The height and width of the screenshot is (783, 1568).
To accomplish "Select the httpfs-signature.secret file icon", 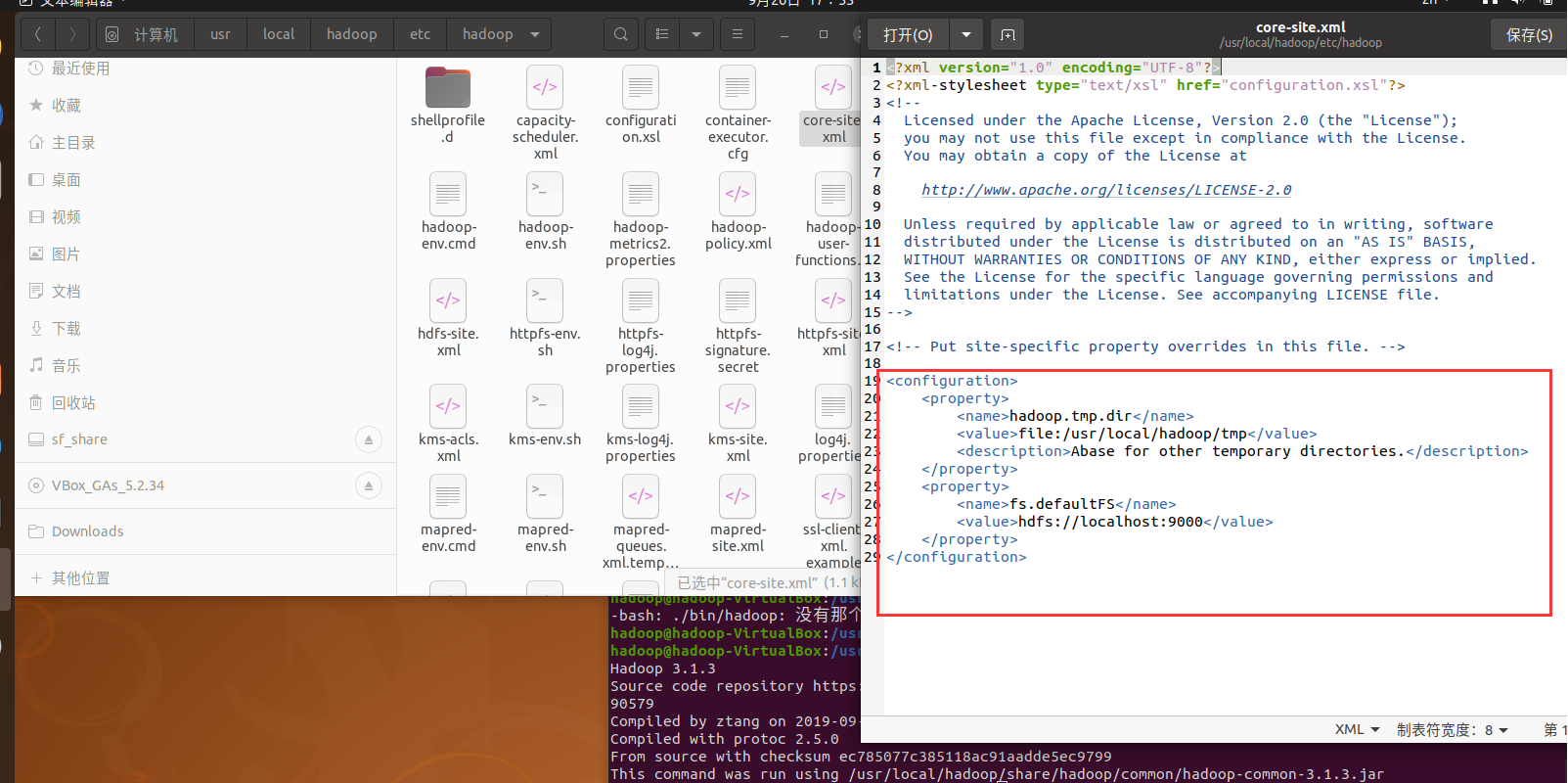I will pyautogui.click(x=738, y=300).
